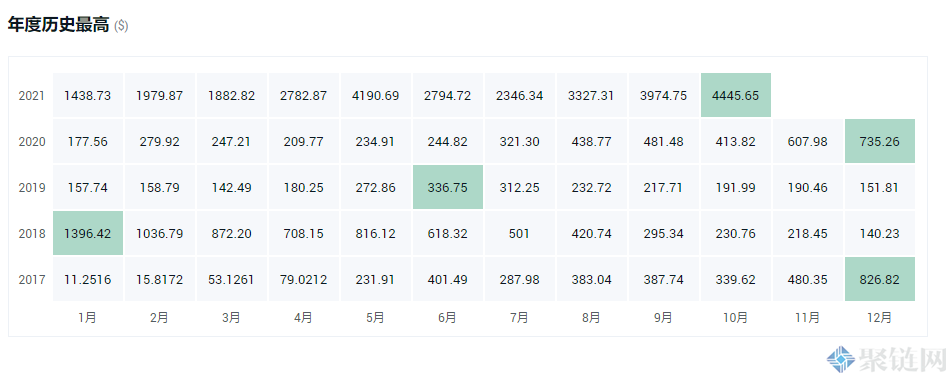The height and width of the screenshot is (373, 946).
Task: Select the 11.2516 cell in January 2017
Action: click(88, 279)
